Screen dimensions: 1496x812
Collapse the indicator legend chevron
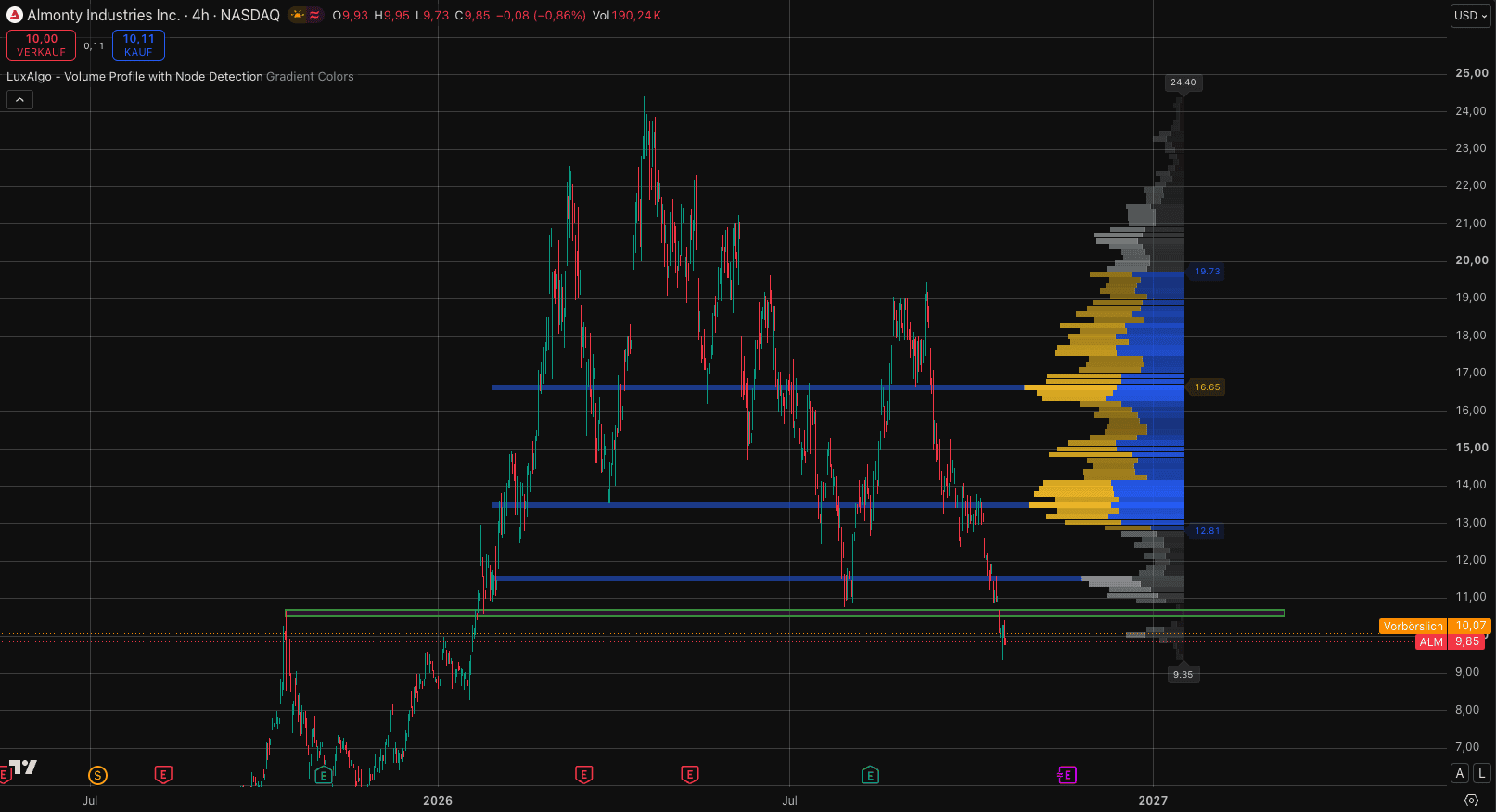[x=19, y=99]
